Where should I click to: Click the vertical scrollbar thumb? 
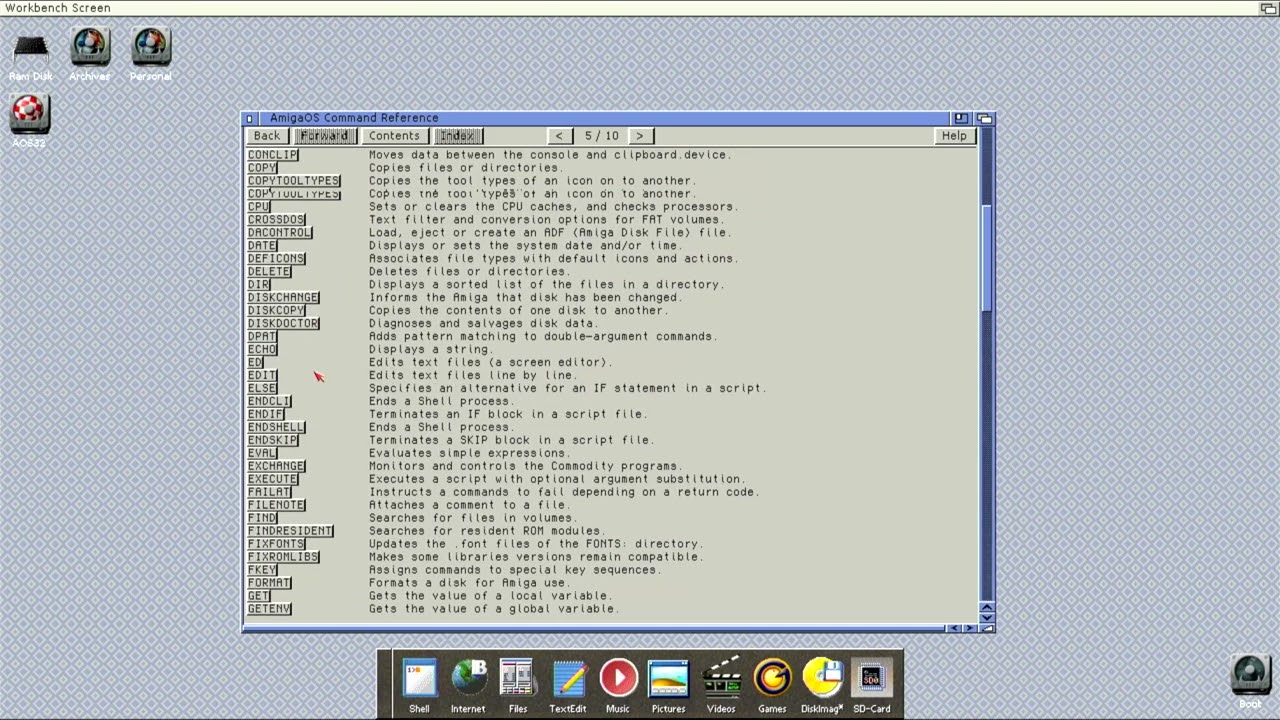pyautogui.click(x=987, y=256)
